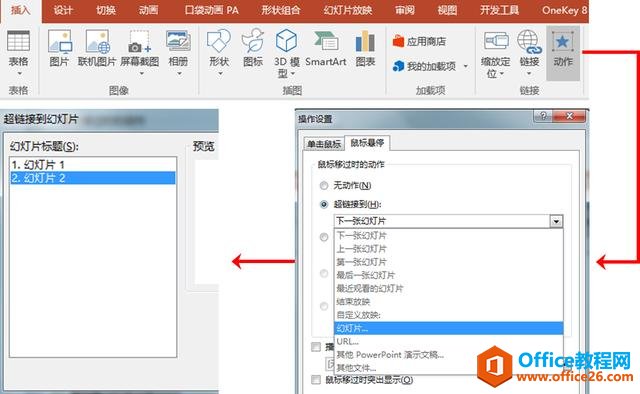Select 2. 幻灯片 2 in slide list
This screenshot has height=394, width=640.
[93, 178]
